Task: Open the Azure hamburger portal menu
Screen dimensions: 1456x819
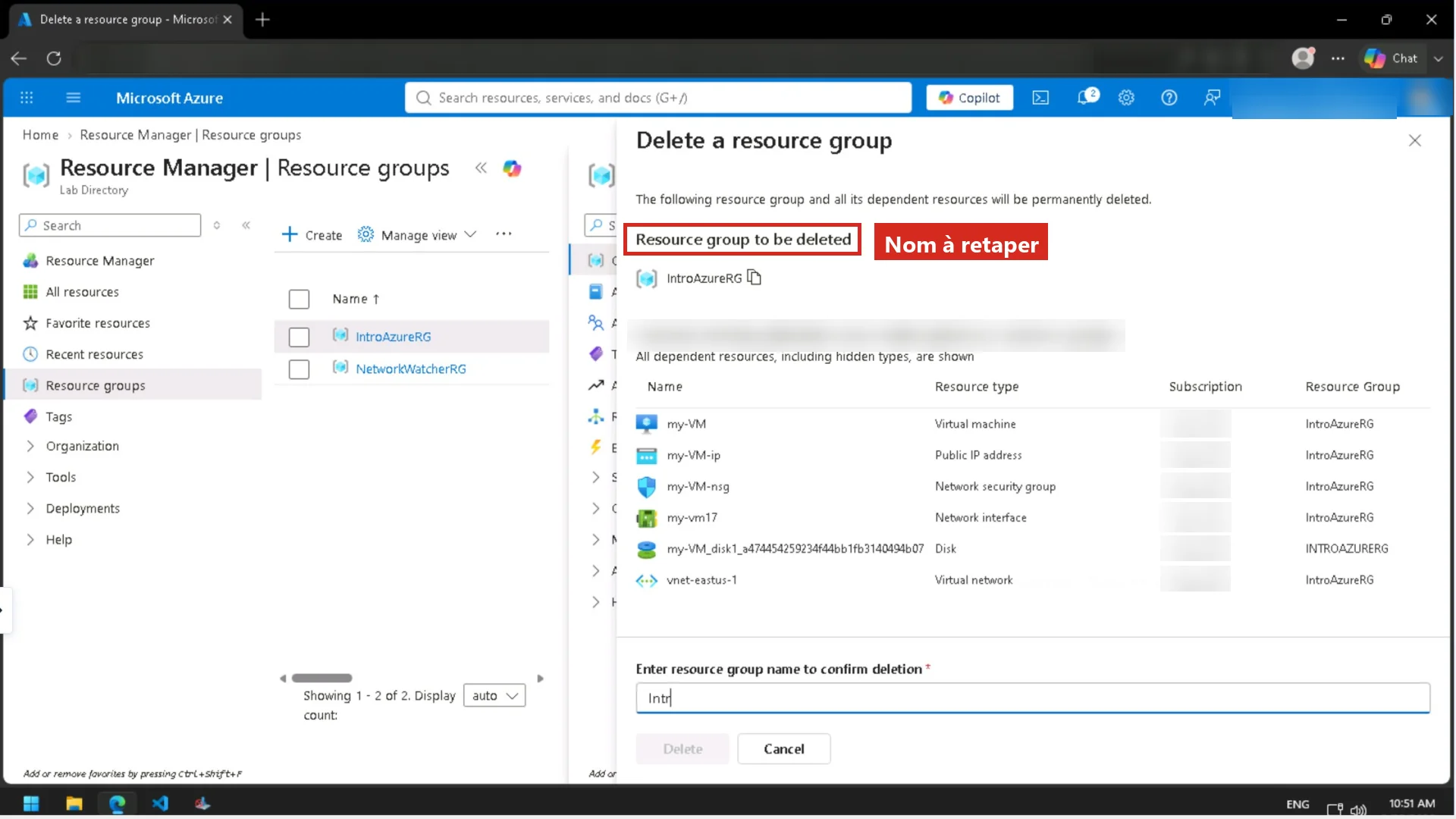Action: 74,98
